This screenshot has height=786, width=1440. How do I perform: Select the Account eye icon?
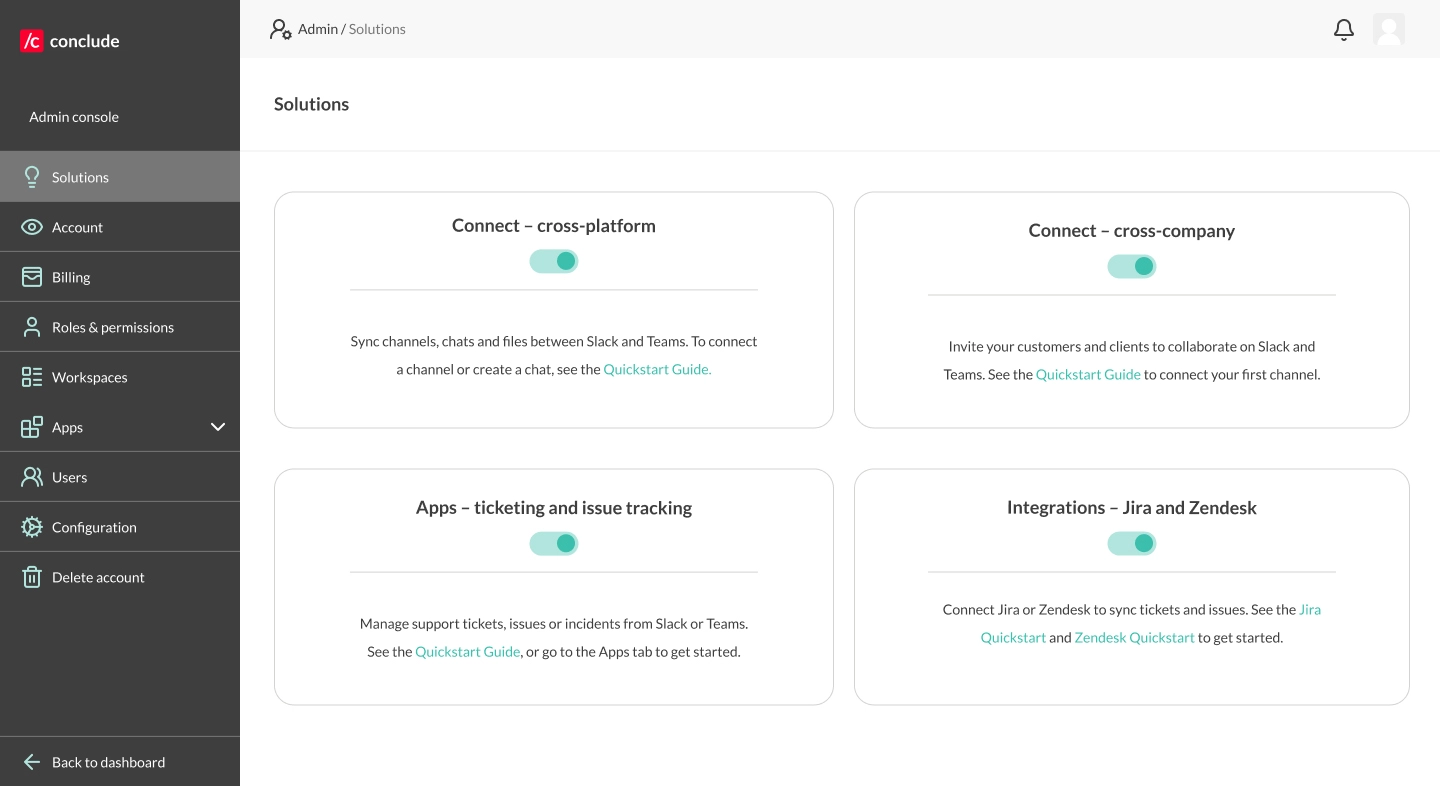(31, 226)
